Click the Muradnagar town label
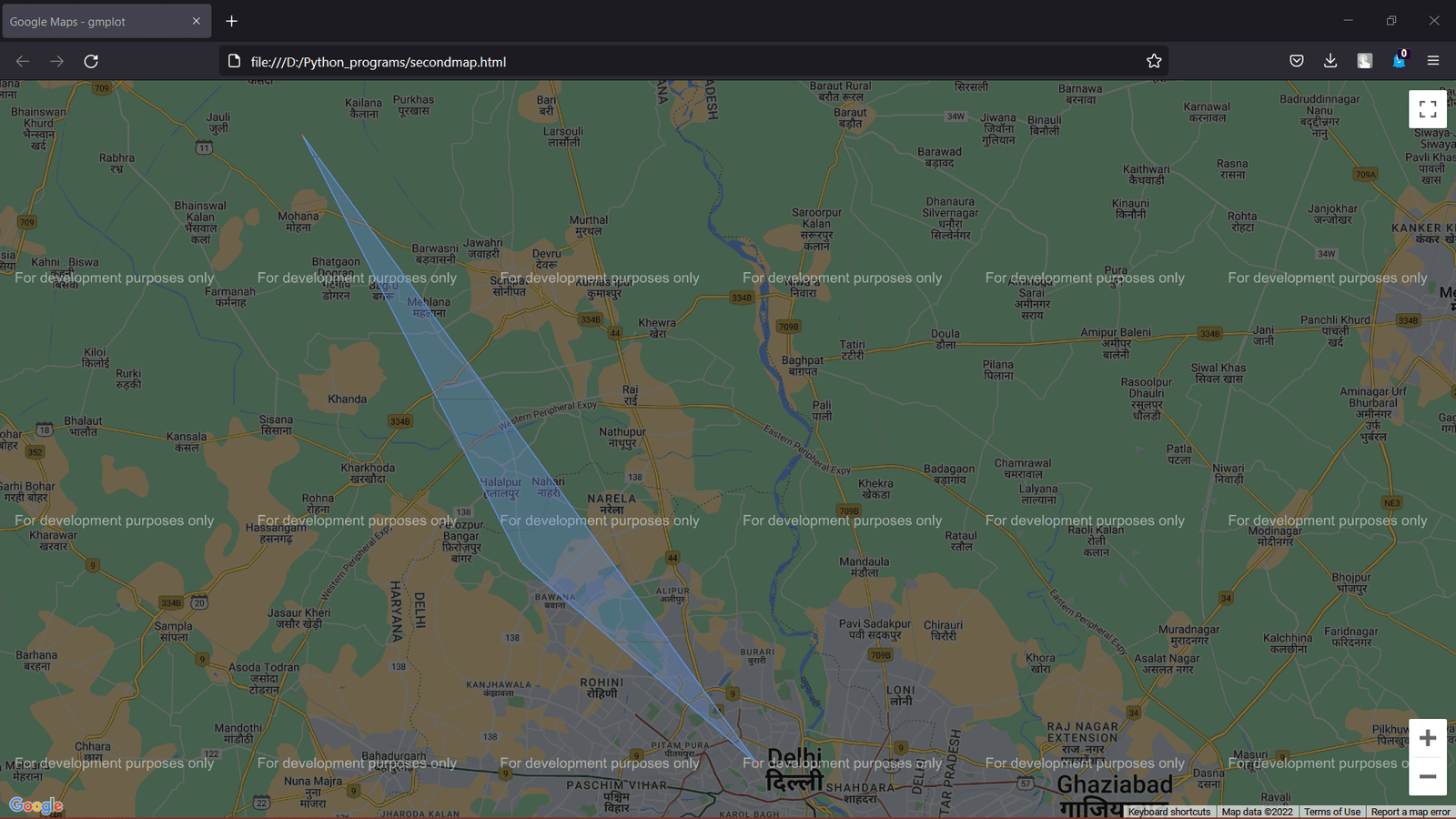Screen dimensions: 1456x819 [1188, 635]
